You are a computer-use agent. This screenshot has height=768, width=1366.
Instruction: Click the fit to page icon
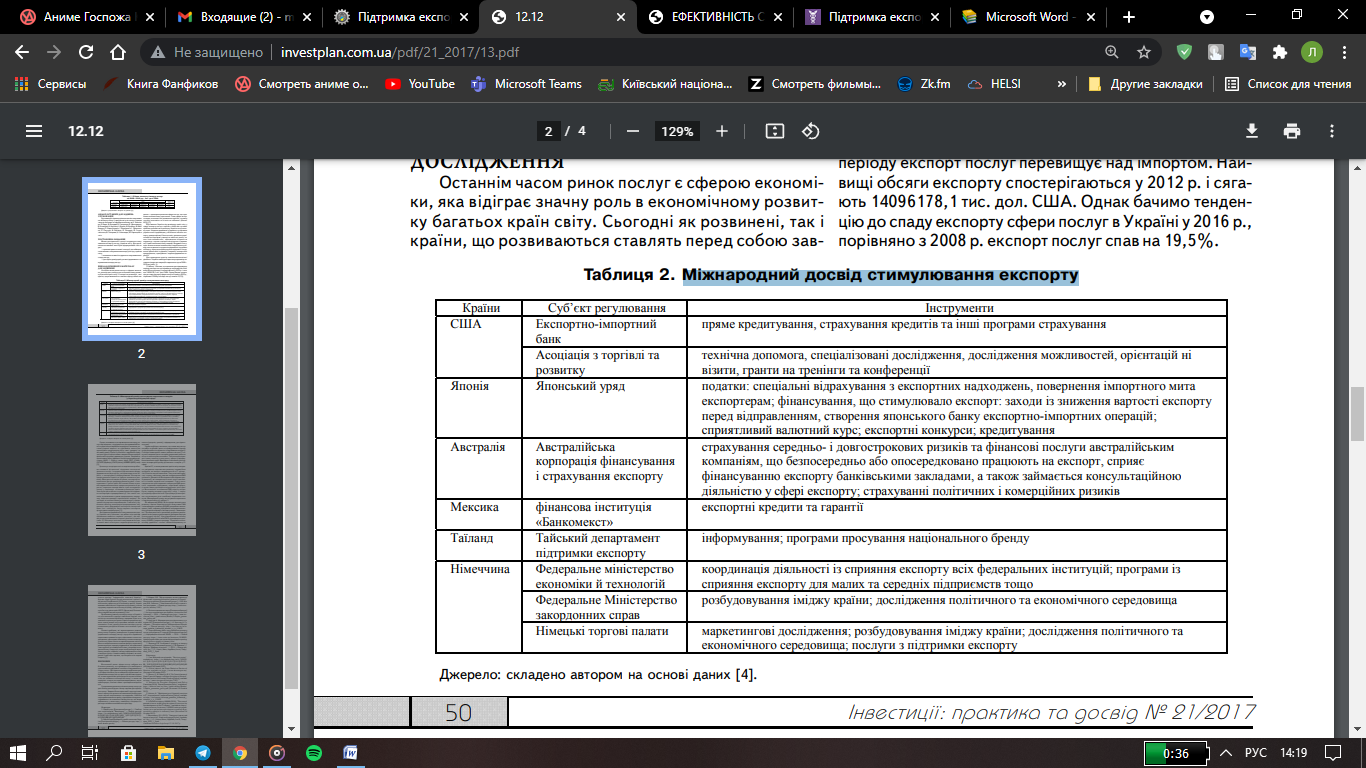(x=774, y=131)
